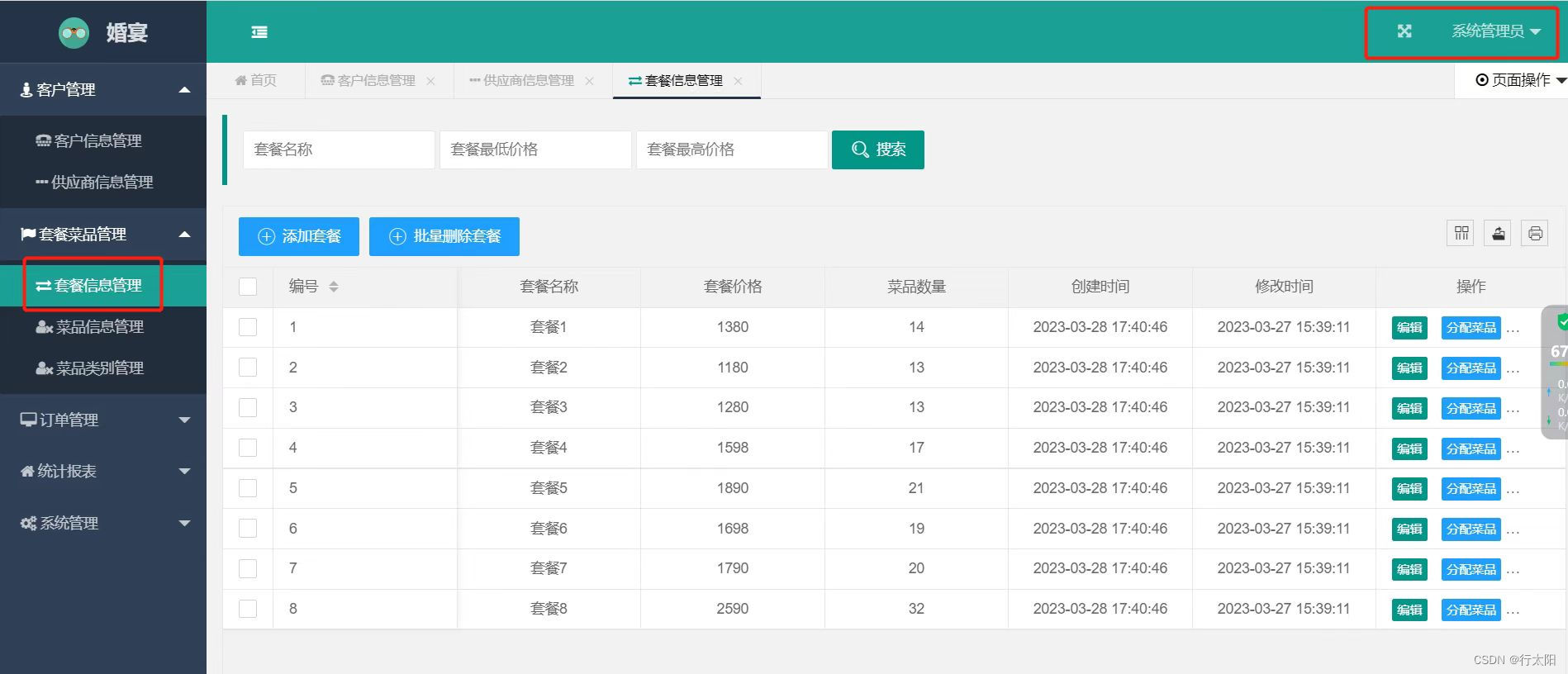Click the price cell 2590
This screenshot has height=674, width=1568.
click(x=733, y=609)
